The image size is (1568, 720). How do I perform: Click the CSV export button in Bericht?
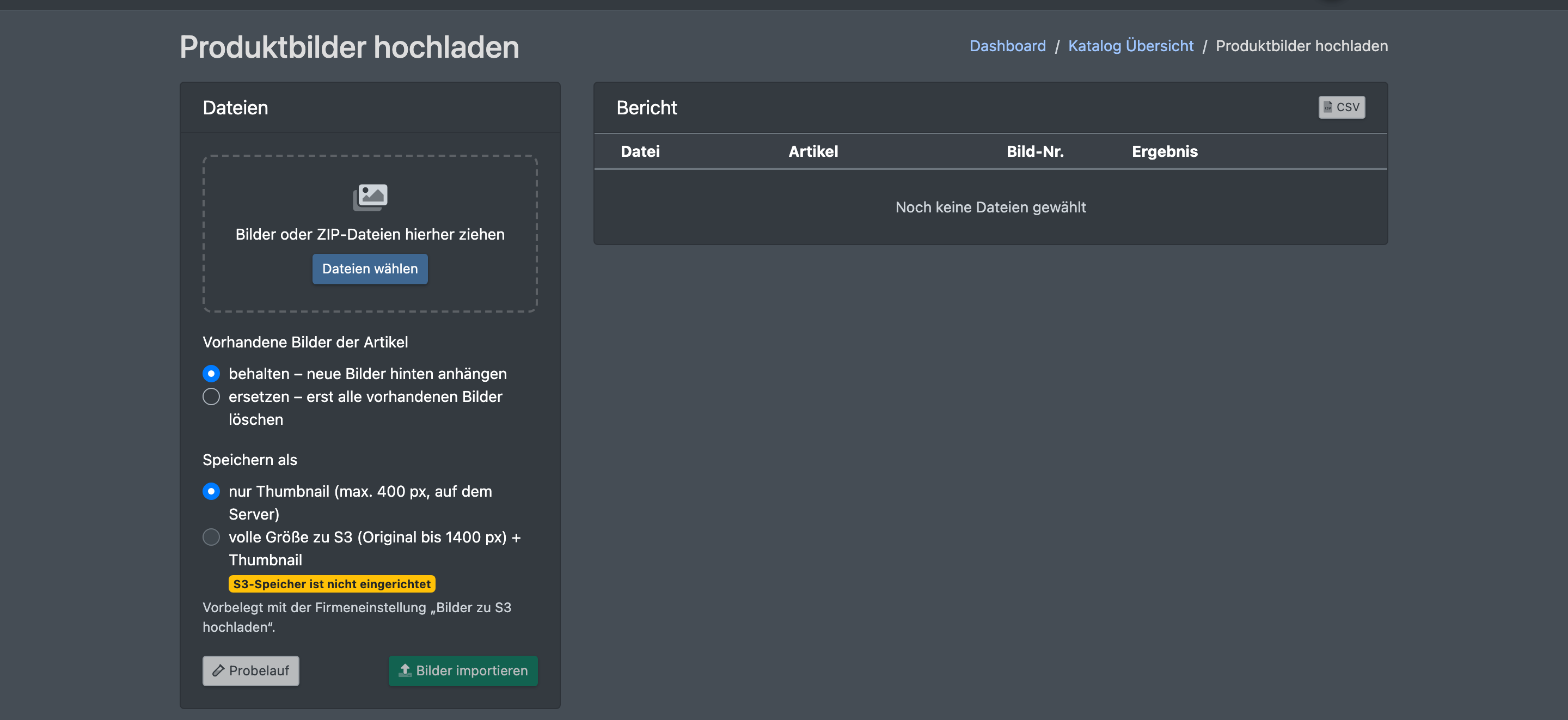tap(1342, 107)
